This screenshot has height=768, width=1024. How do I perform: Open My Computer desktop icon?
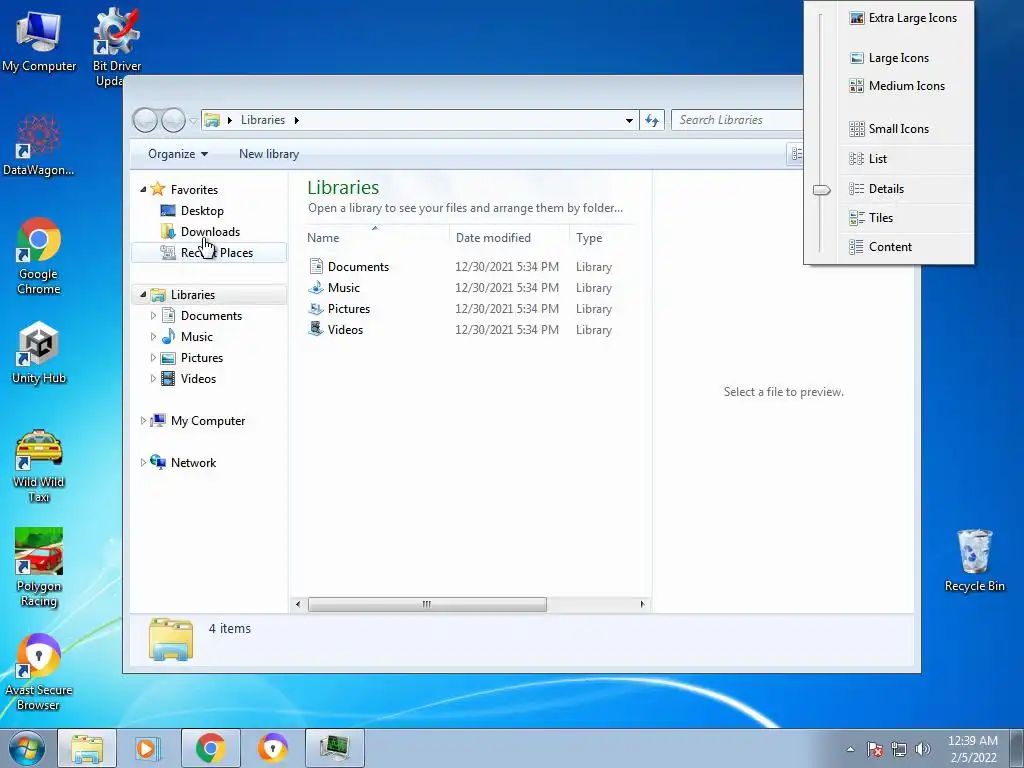click(39, 40)
